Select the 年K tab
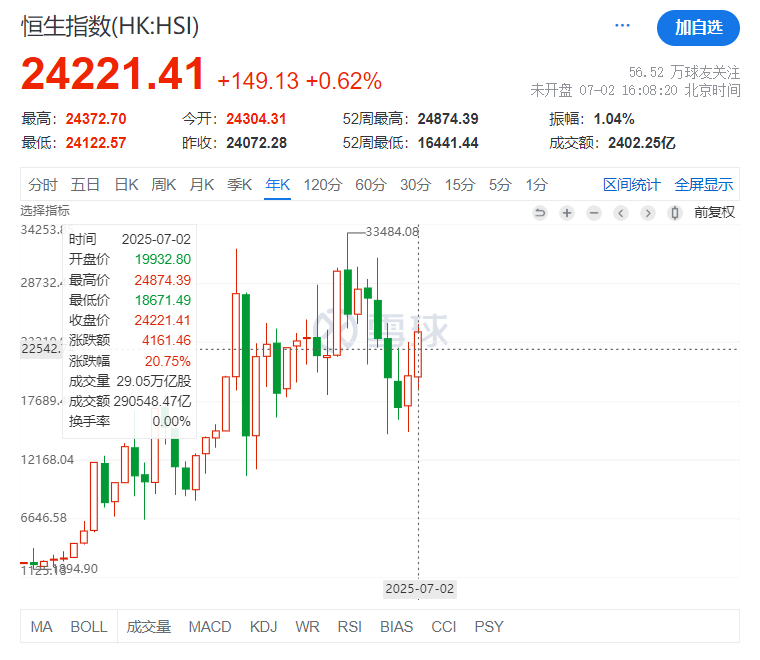 [278, 185]
